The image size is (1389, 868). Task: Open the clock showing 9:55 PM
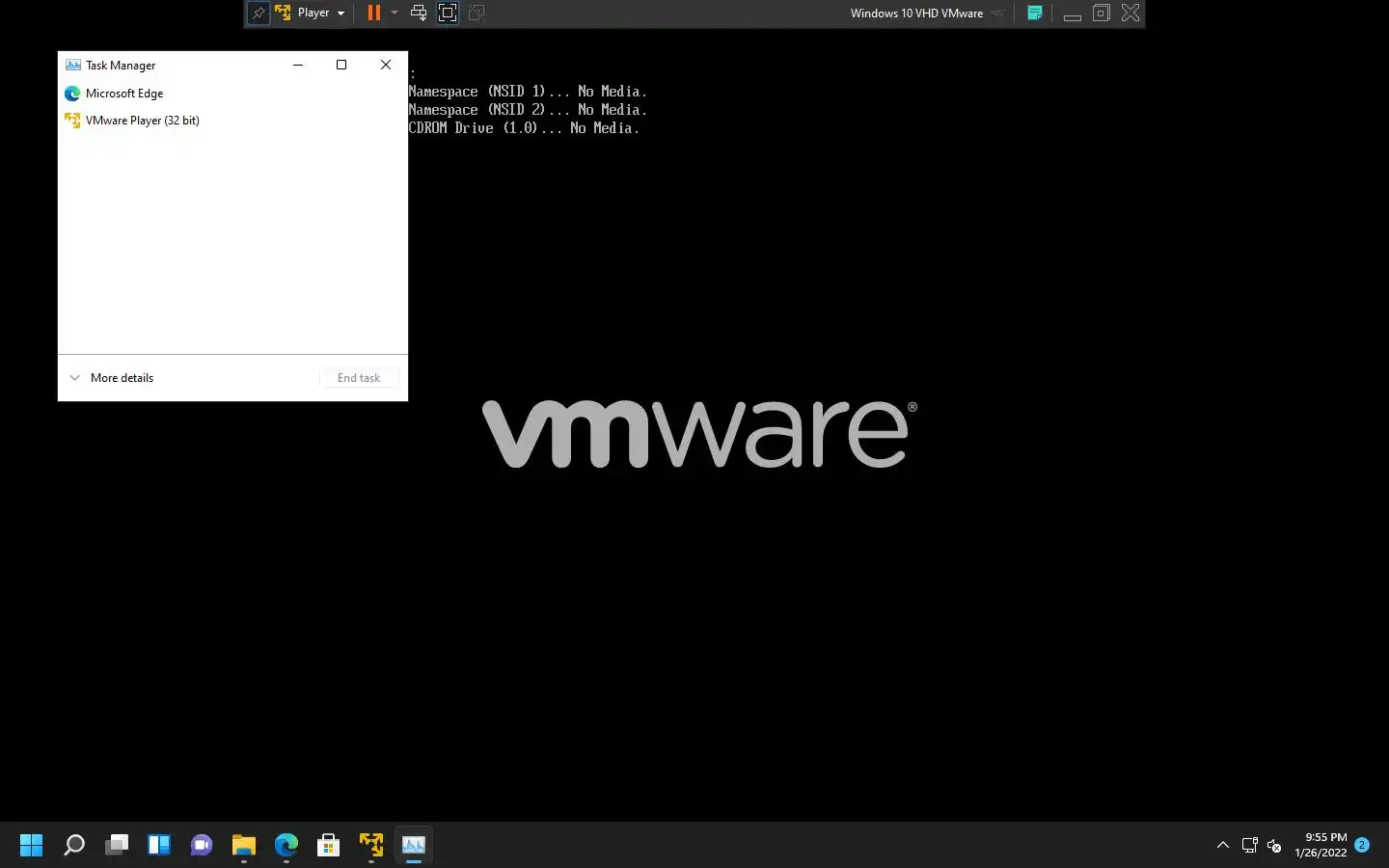(1321, 845)
